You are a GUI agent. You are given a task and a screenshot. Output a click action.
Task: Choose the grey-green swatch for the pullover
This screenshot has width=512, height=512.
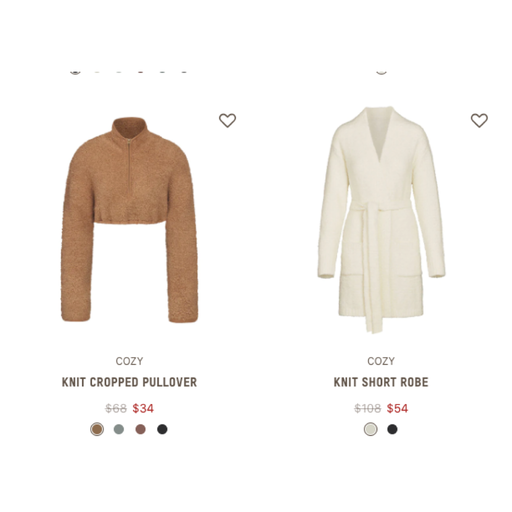[119, 429]
